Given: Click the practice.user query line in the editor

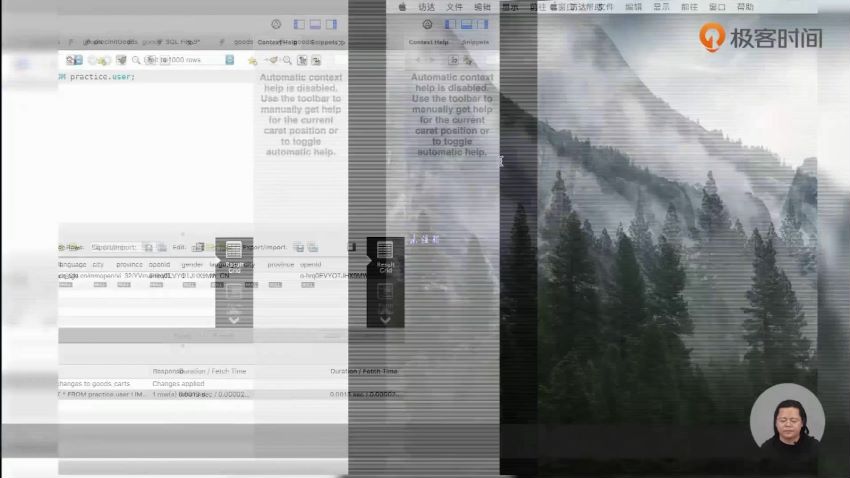Looking at the screenshot, I should click(96, 76).
